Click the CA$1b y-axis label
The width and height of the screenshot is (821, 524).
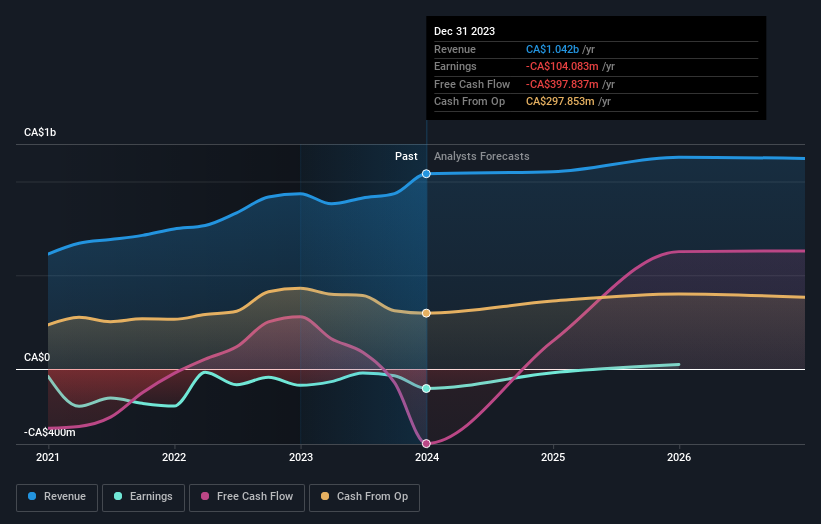tap(40, 132)
